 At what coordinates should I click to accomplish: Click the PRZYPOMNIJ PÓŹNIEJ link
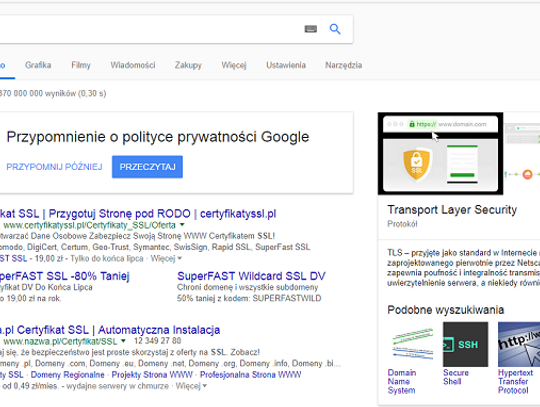(54, 167)
